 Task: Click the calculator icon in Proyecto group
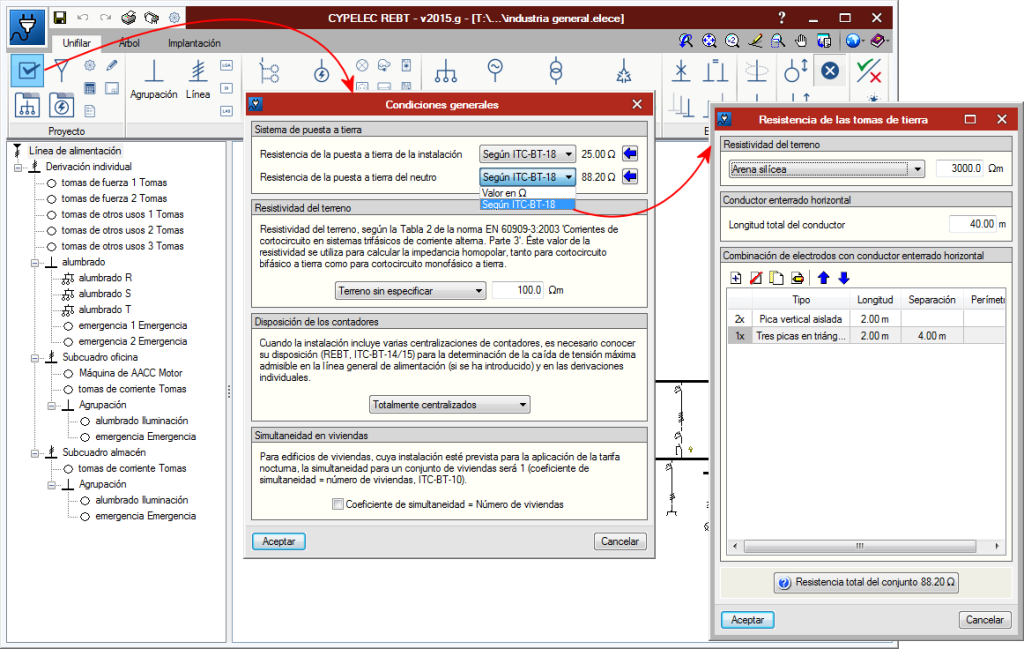coord(90,88)
